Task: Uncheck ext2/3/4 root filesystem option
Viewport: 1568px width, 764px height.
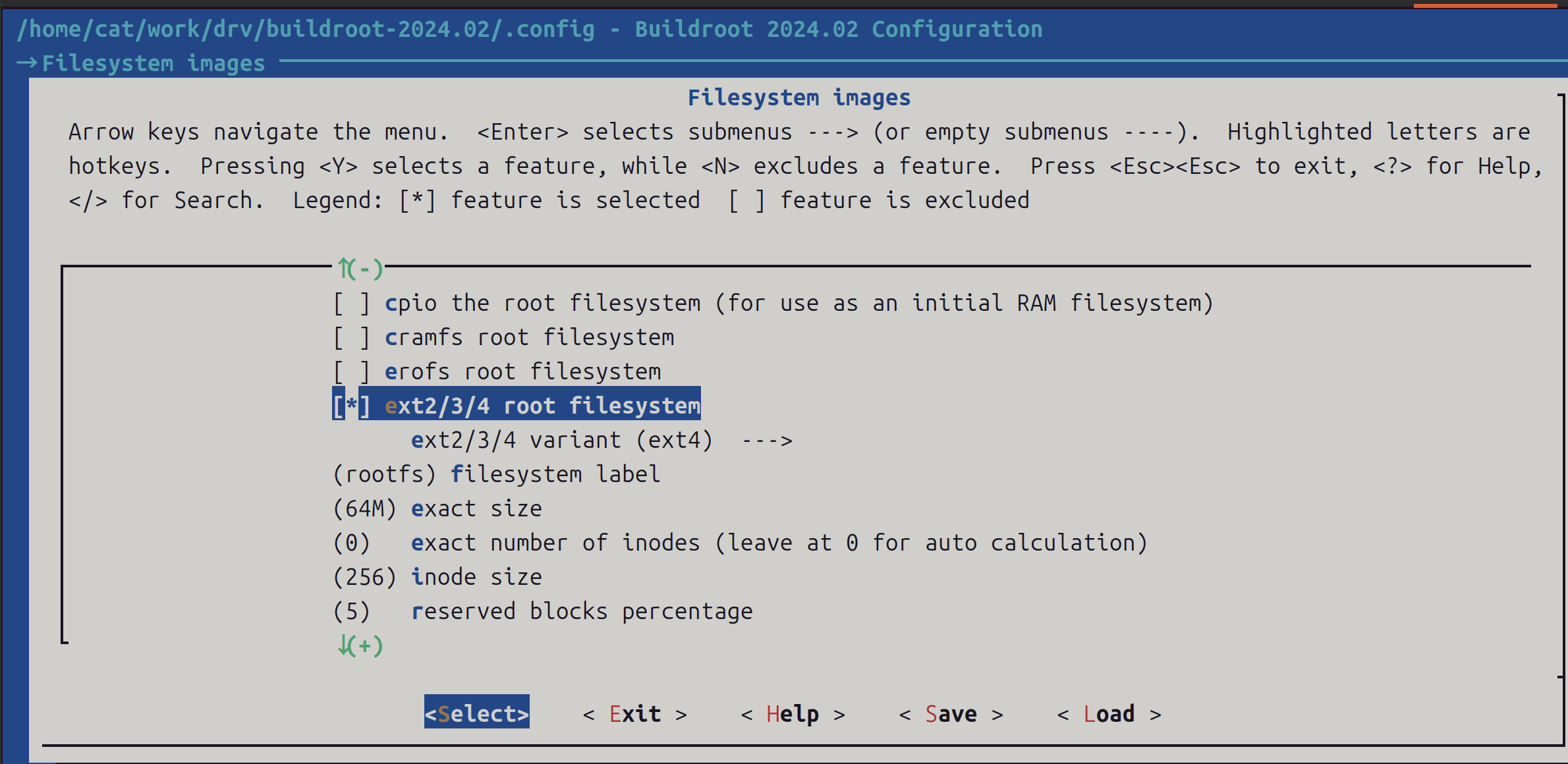Action: click(x=351, y=406)
